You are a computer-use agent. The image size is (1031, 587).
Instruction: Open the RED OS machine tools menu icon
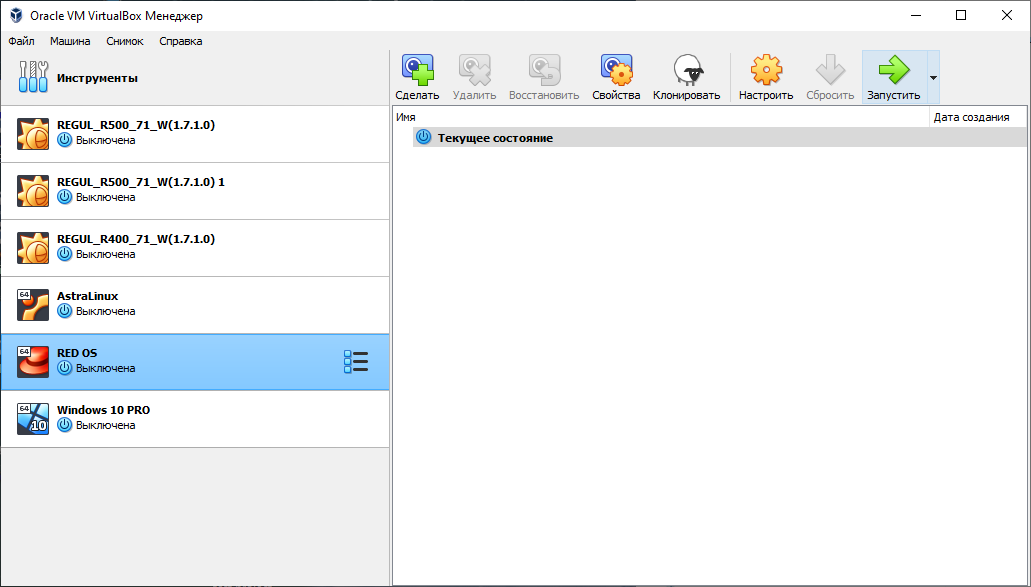pyautogui.click(x=355, y=362)
